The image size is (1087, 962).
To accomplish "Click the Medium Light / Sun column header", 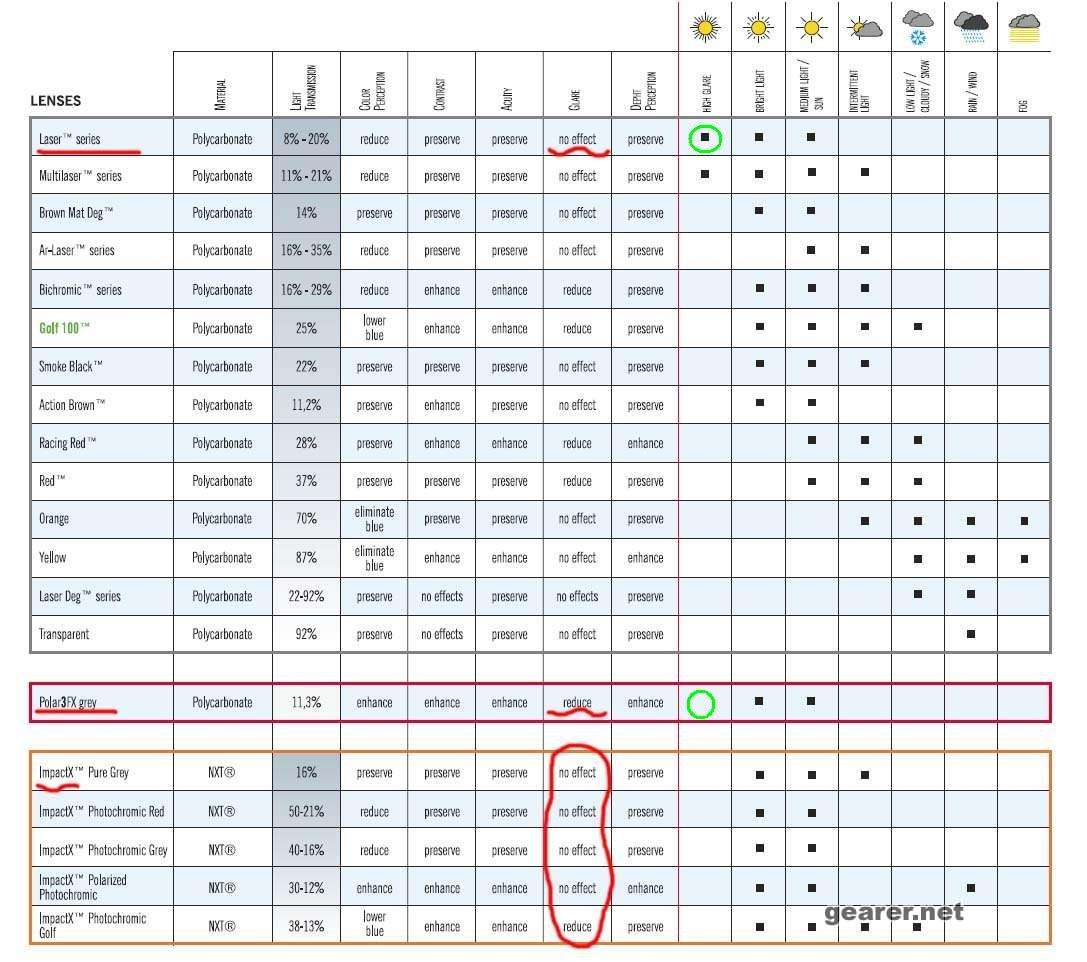I will [x=811, y=87].
